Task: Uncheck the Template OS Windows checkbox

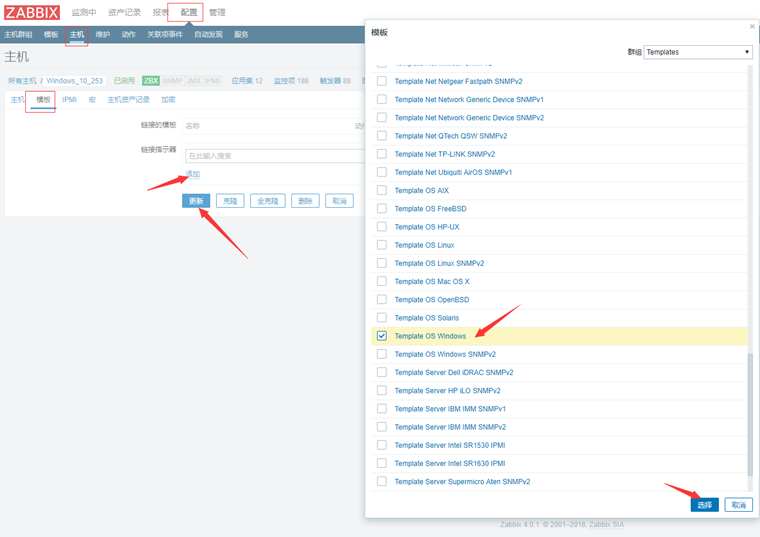Action: [382, 336]
